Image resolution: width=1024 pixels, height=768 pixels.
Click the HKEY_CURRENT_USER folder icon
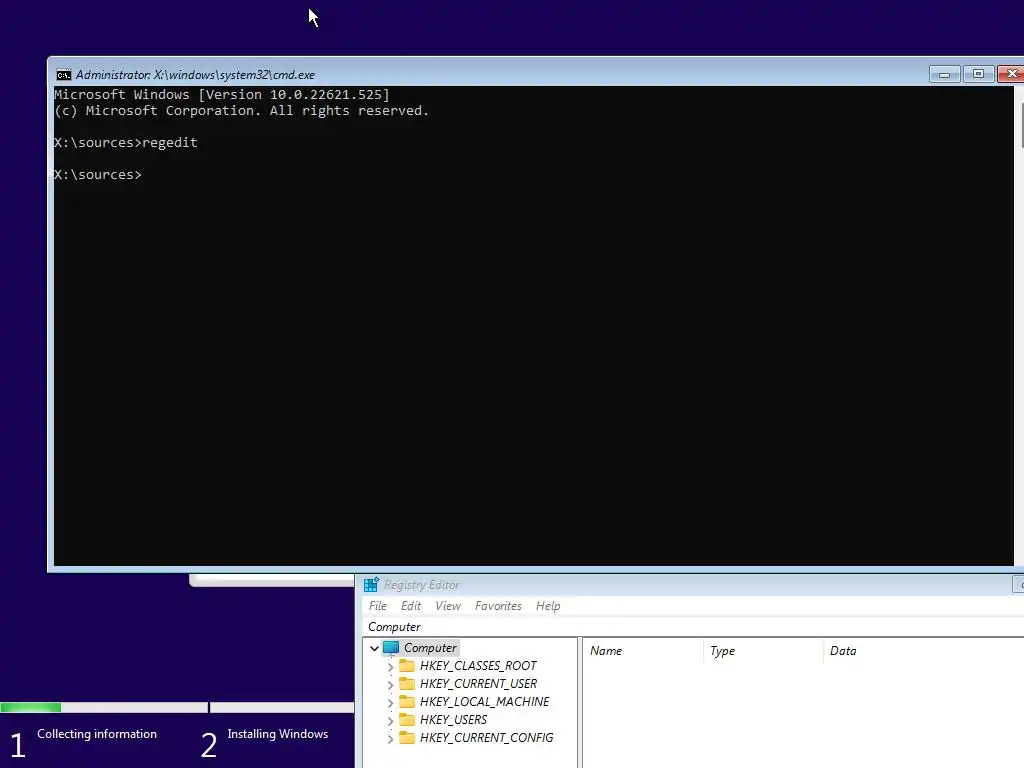pos(407,684)
